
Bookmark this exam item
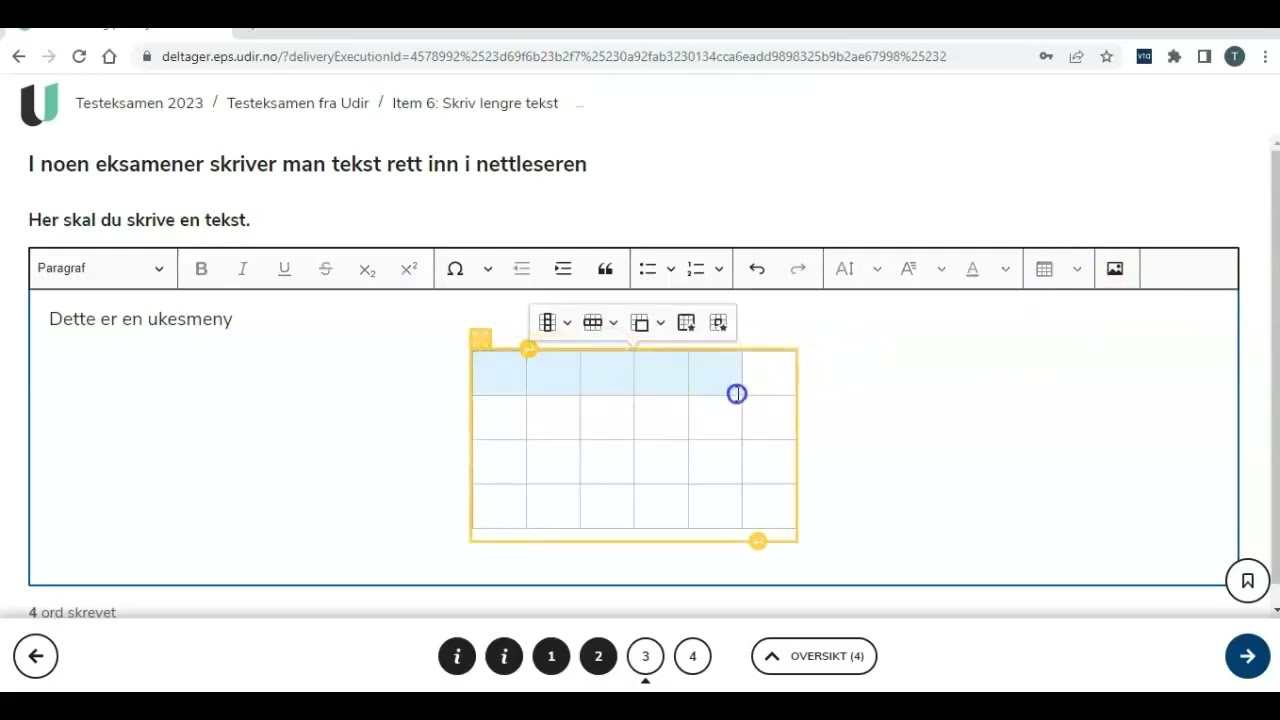(x=1248, y=581)
